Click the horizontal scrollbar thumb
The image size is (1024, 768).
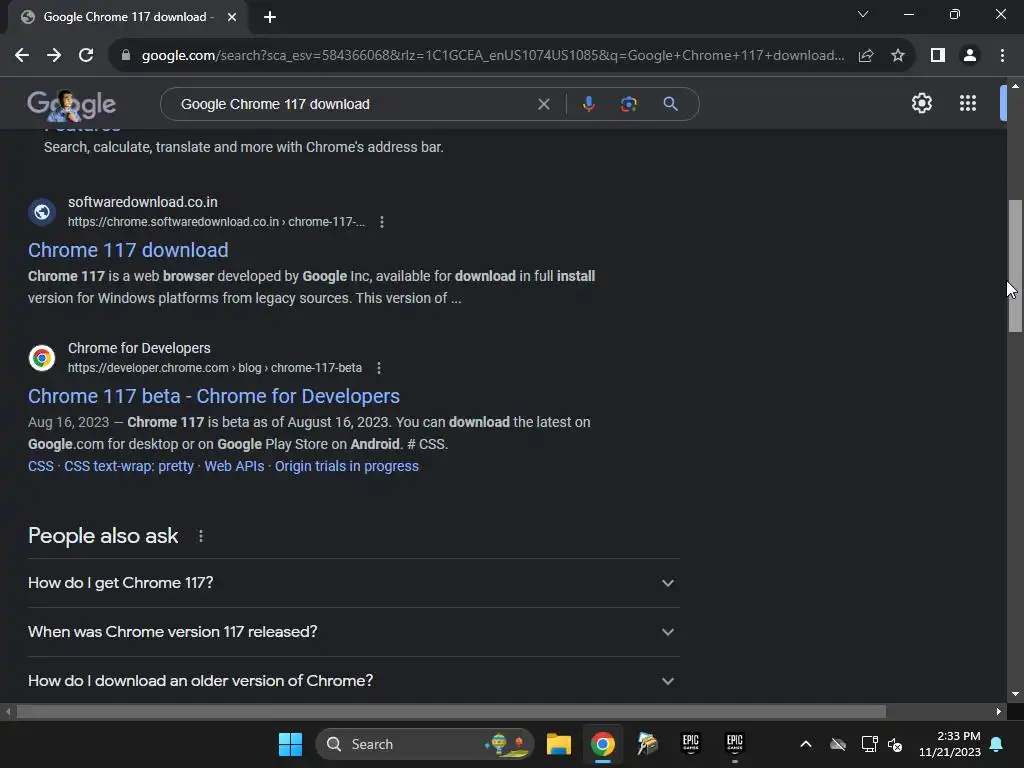(451, 711)
